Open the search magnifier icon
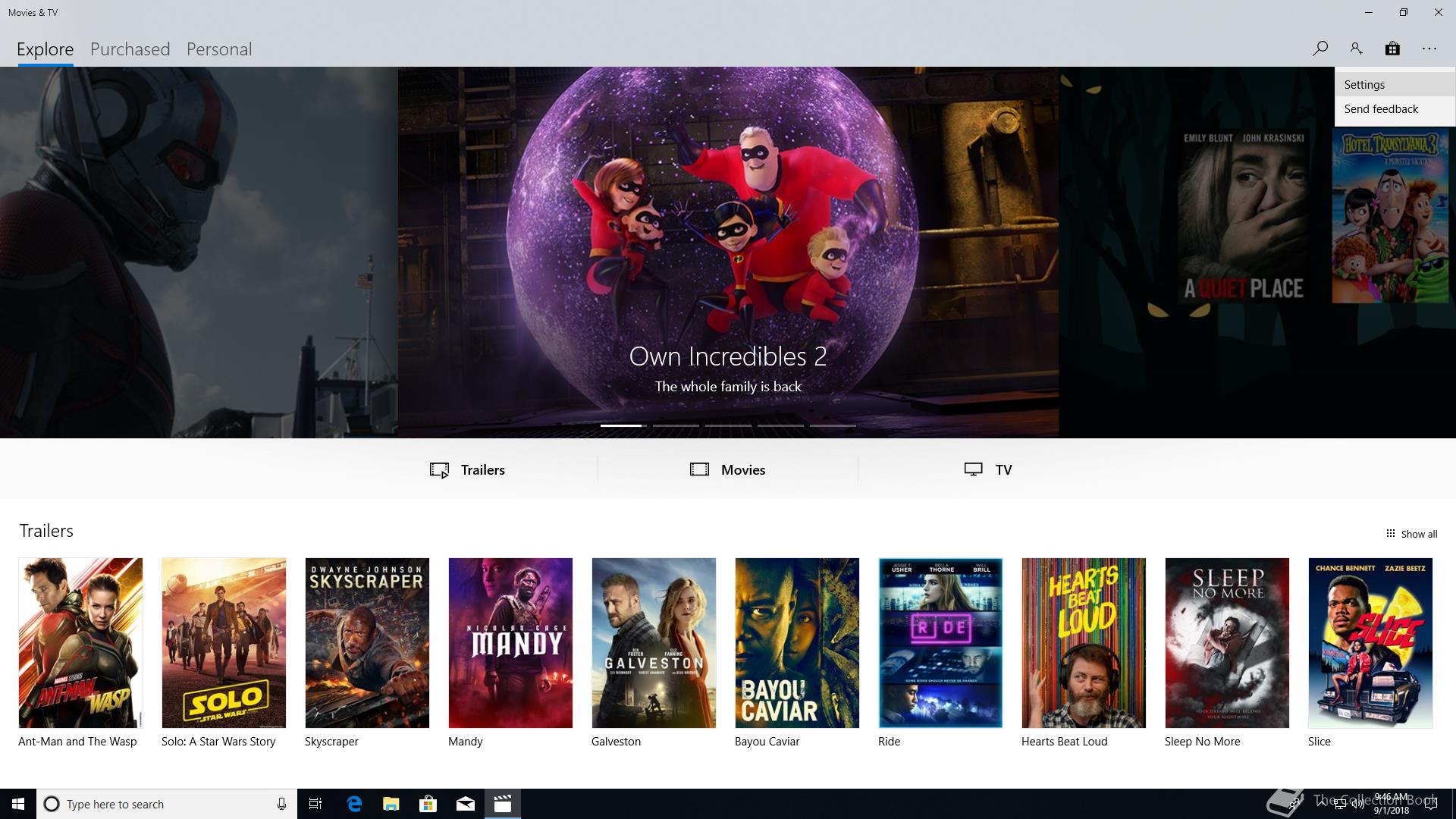The image size is (1456, 819). coord(1319,49)
